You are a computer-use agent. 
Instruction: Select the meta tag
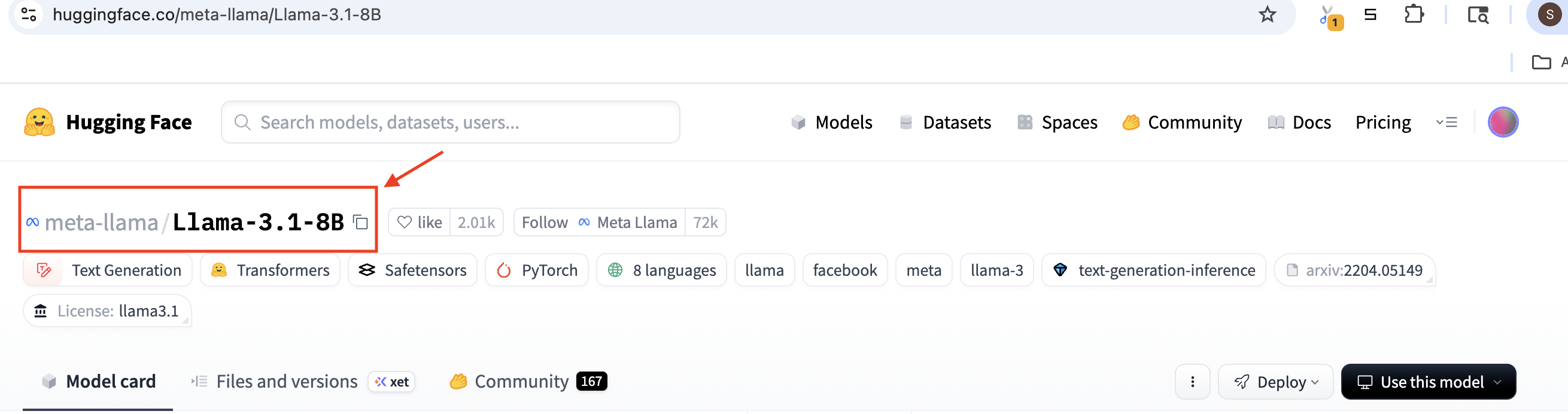coord(923,270)
